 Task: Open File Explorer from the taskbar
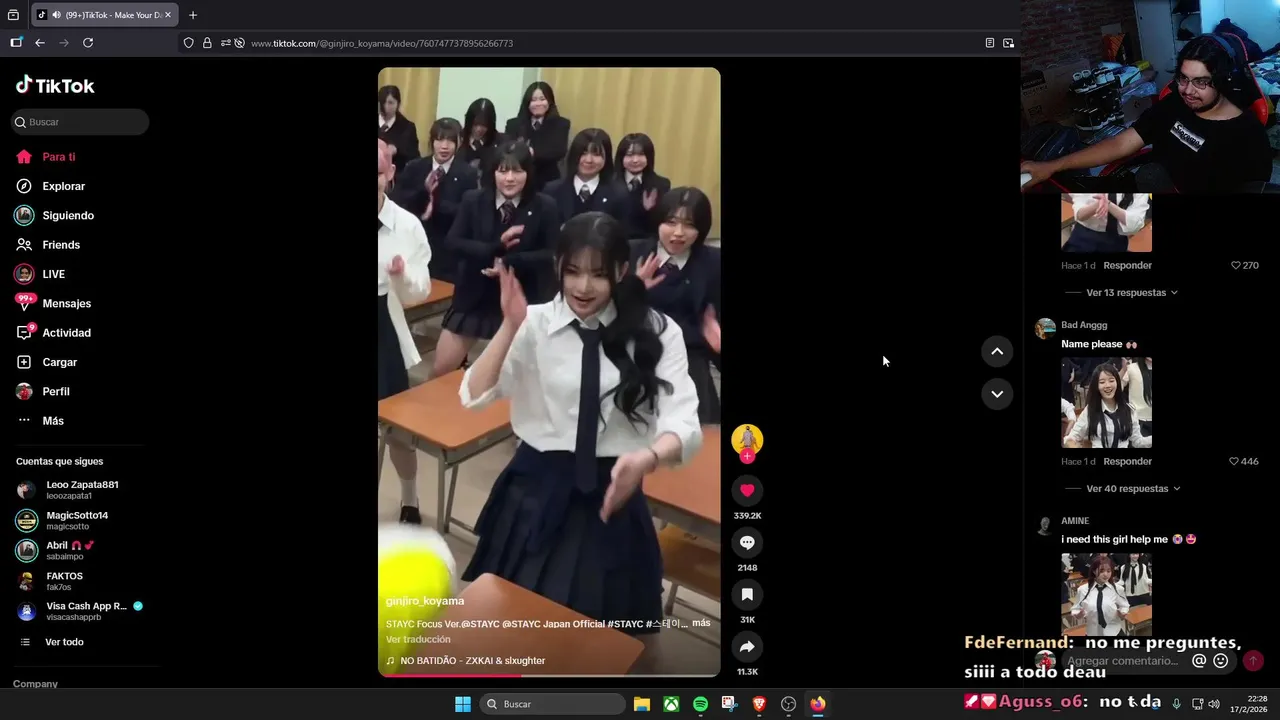click(642, 704)
